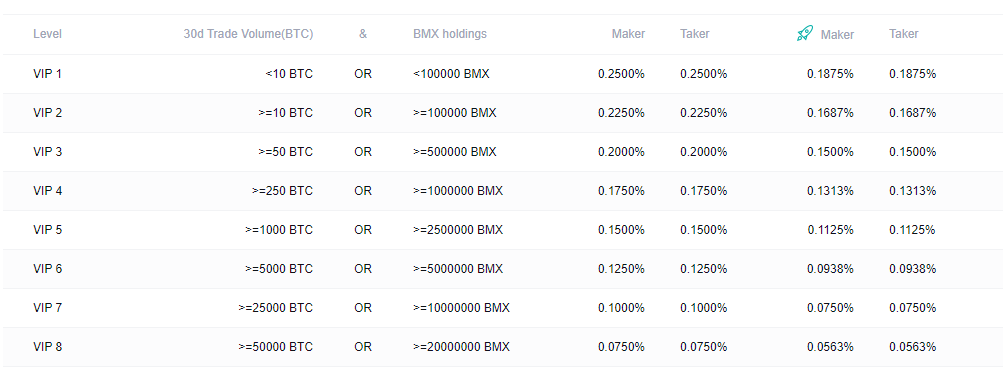Click the >=500000 BMX holdings cell
1003x374 pixels.
point(455,152)
